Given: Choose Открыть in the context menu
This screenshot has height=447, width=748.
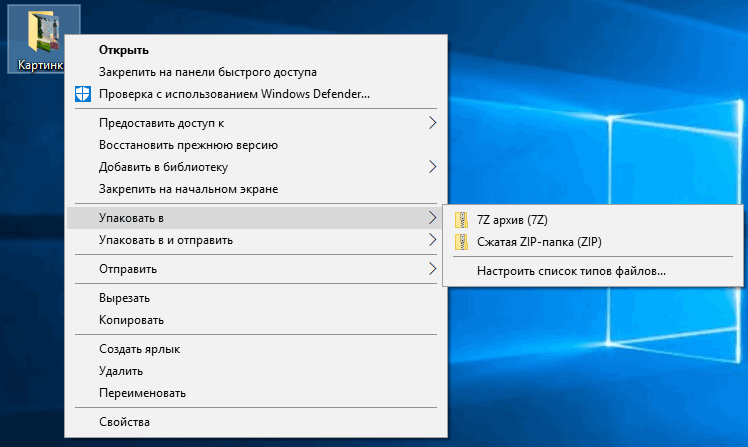Looking at the screenshot, I should (x=256, y=50).
